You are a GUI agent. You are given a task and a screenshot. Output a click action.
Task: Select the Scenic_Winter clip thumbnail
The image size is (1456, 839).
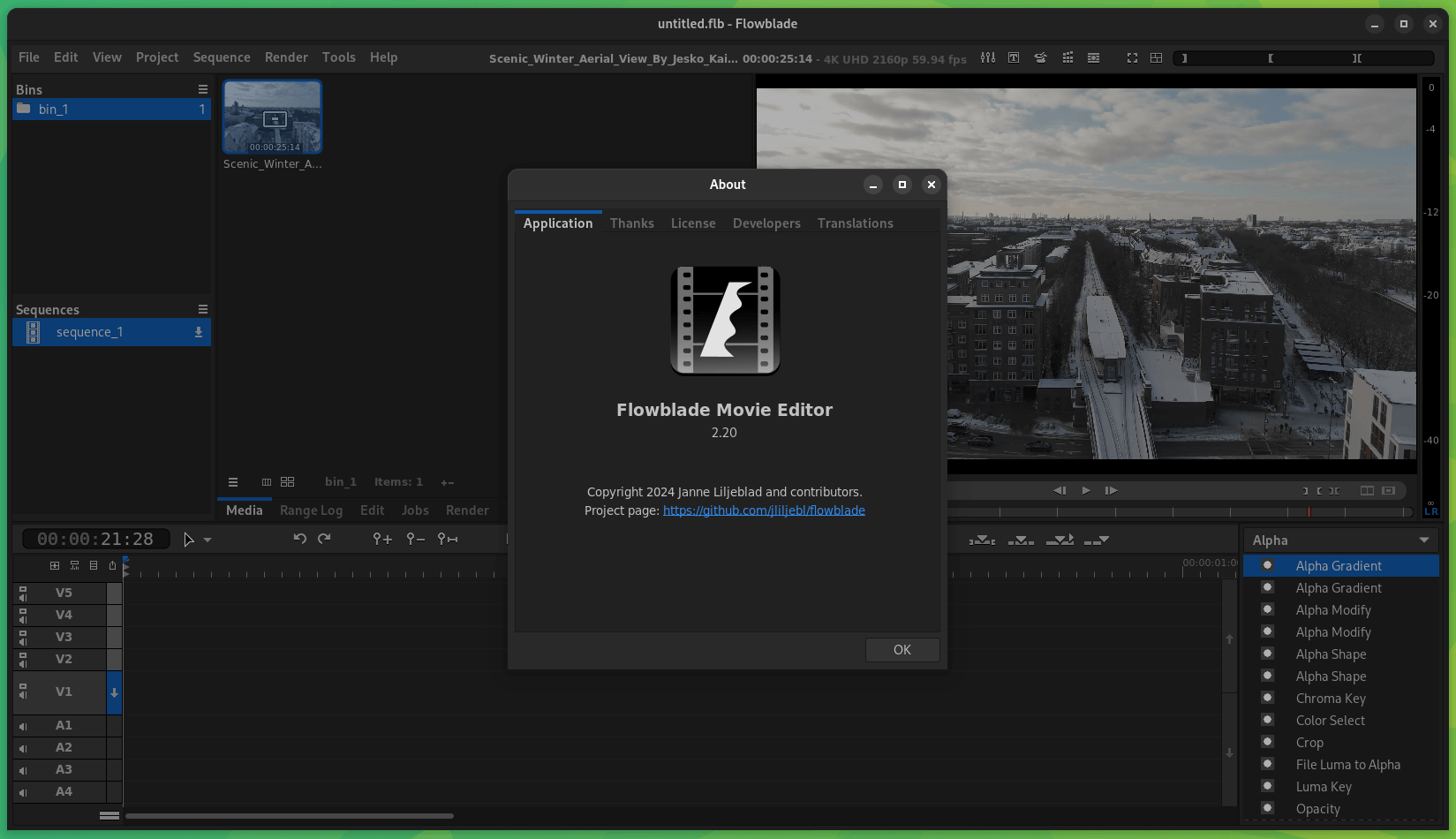(x=272, y=116)
